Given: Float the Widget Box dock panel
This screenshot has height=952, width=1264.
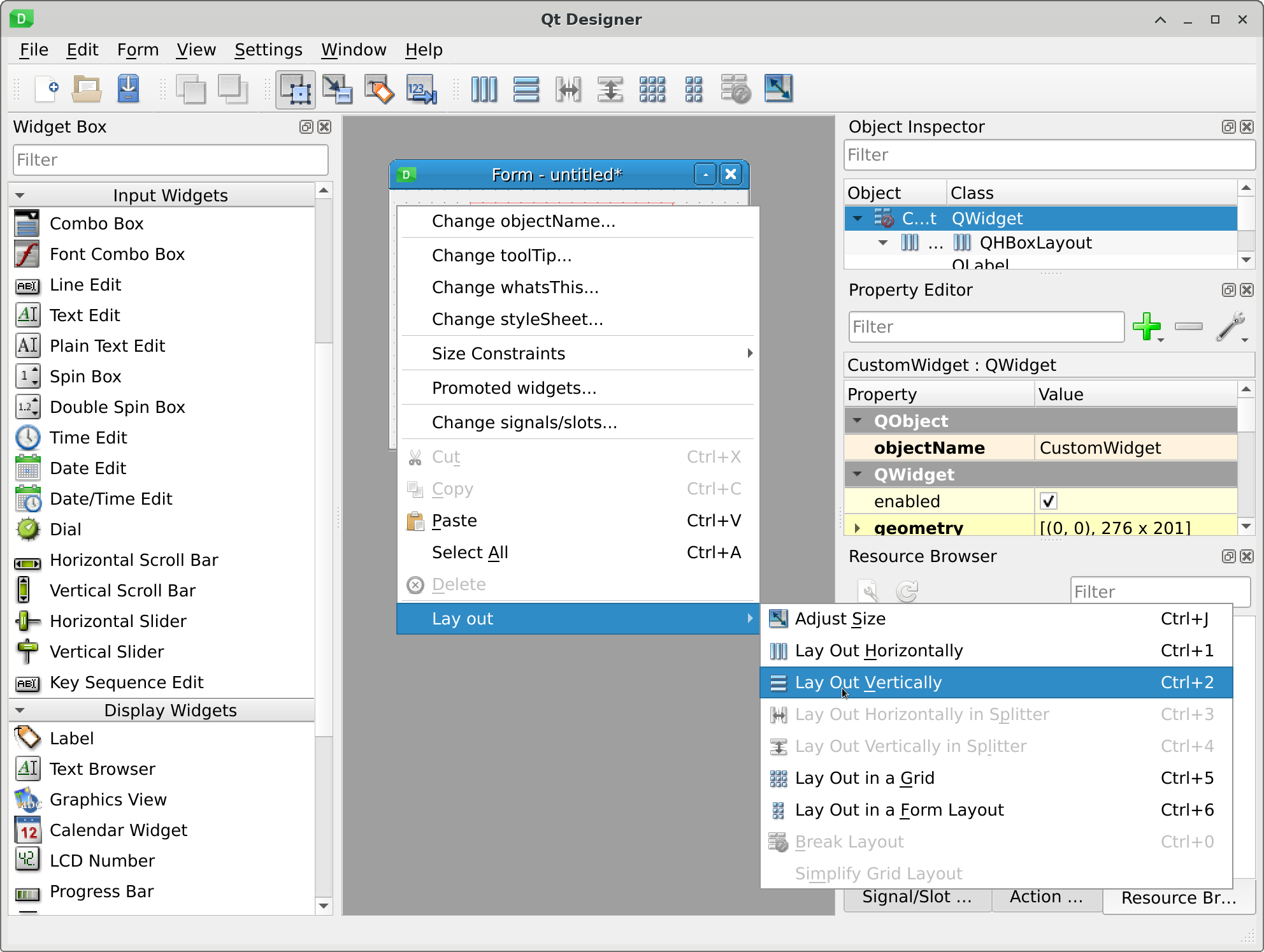Looking at the screenshot, I should tap(306, 127).
